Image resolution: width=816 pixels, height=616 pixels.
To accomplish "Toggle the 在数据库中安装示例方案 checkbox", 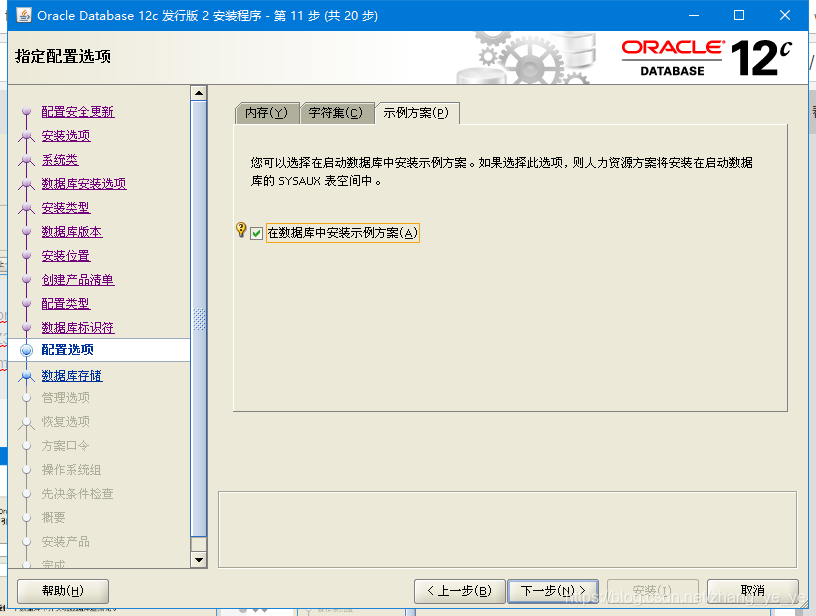I will 256,233.
